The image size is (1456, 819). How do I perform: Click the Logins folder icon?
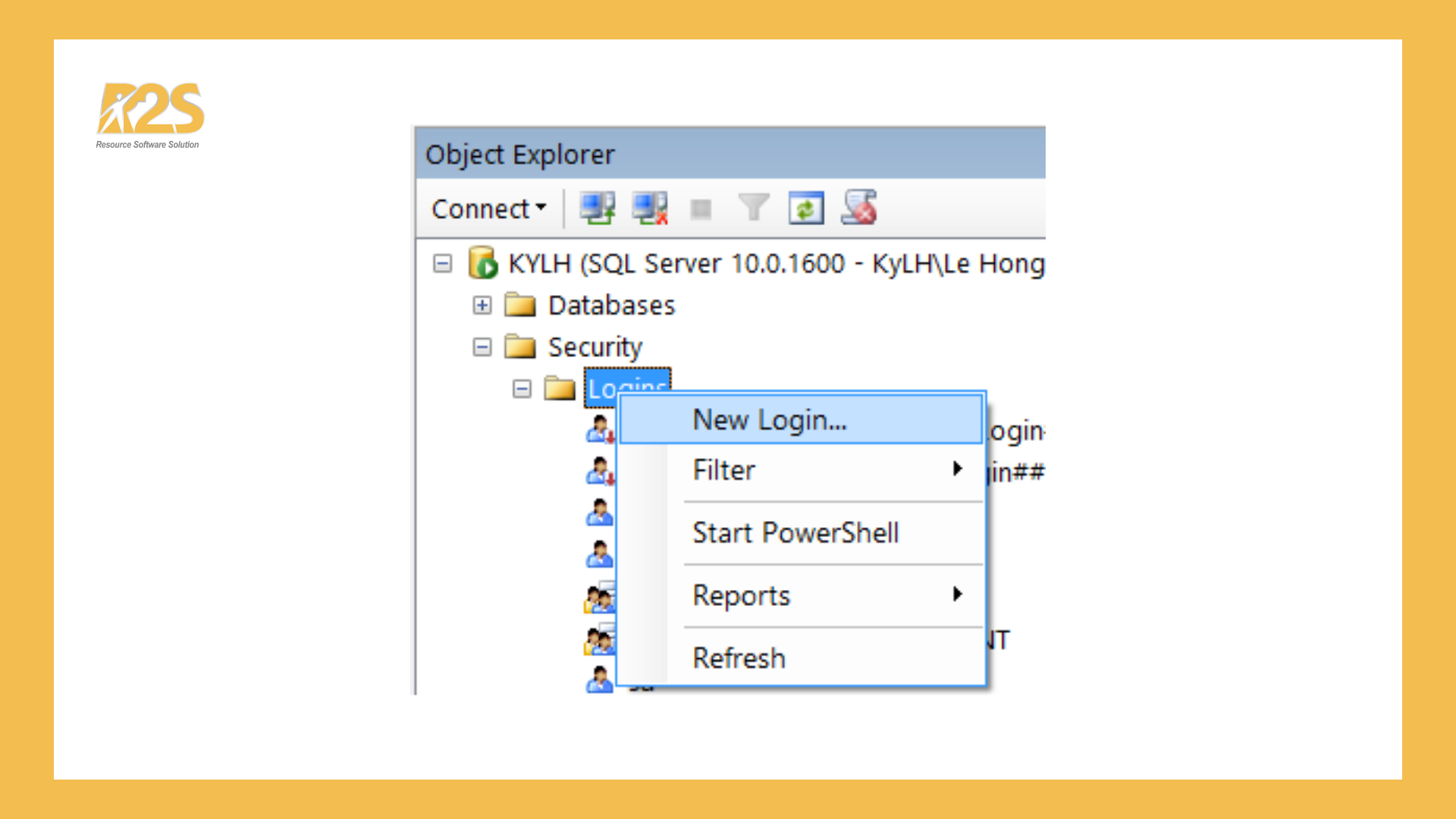click(x=561, y=388)
